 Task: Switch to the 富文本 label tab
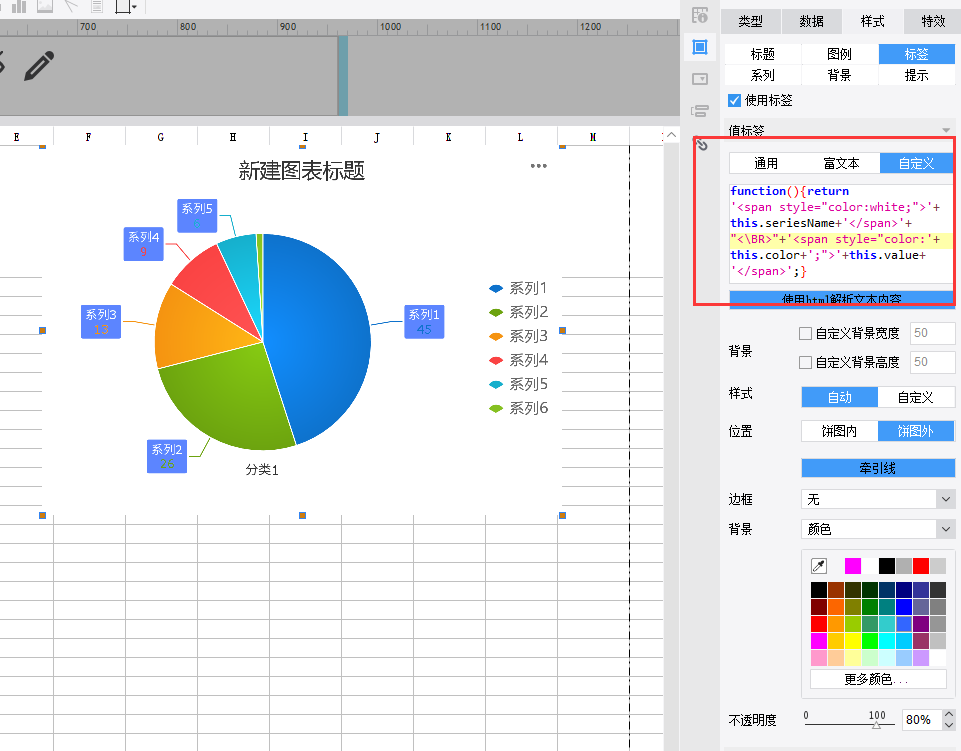click(x=841, y=163)
